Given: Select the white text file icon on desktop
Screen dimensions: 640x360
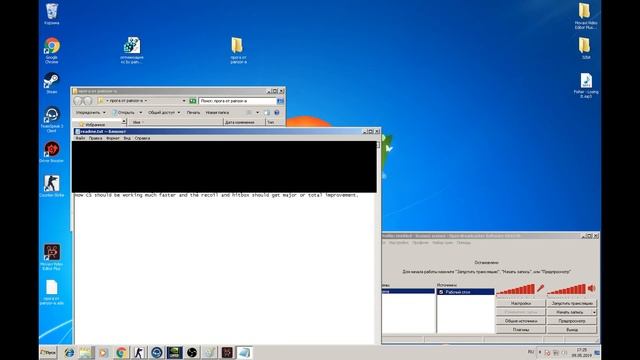Looking at the screenshot, I should click(x=52, y=292).
